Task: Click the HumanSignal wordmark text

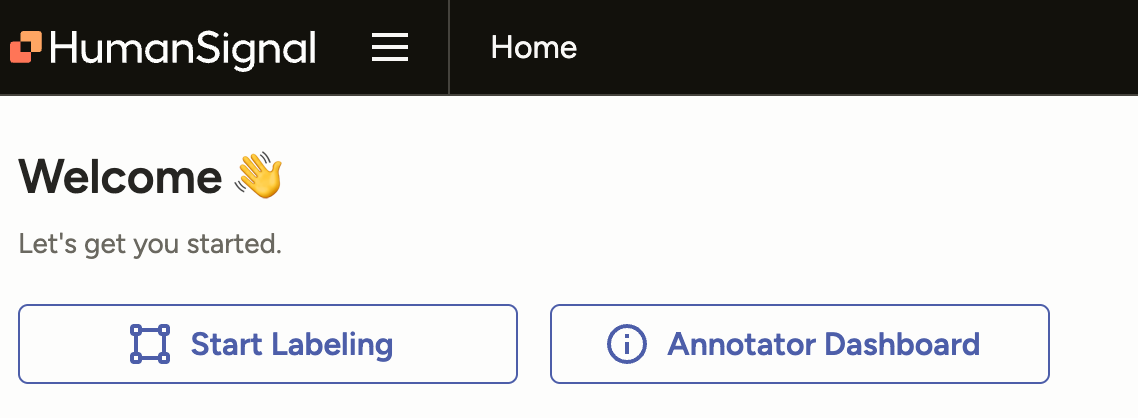Action: coord(182,47)
